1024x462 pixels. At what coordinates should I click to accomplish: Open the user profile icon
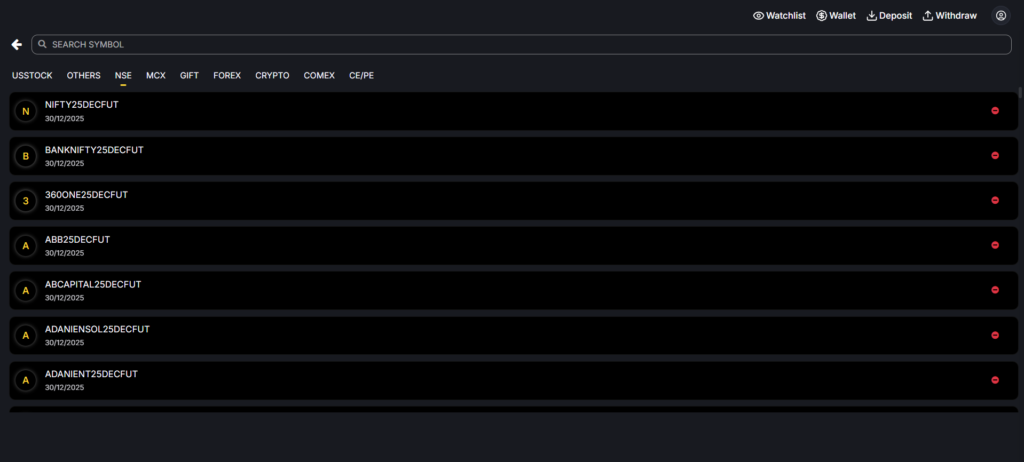click(x=1000, y=16)
